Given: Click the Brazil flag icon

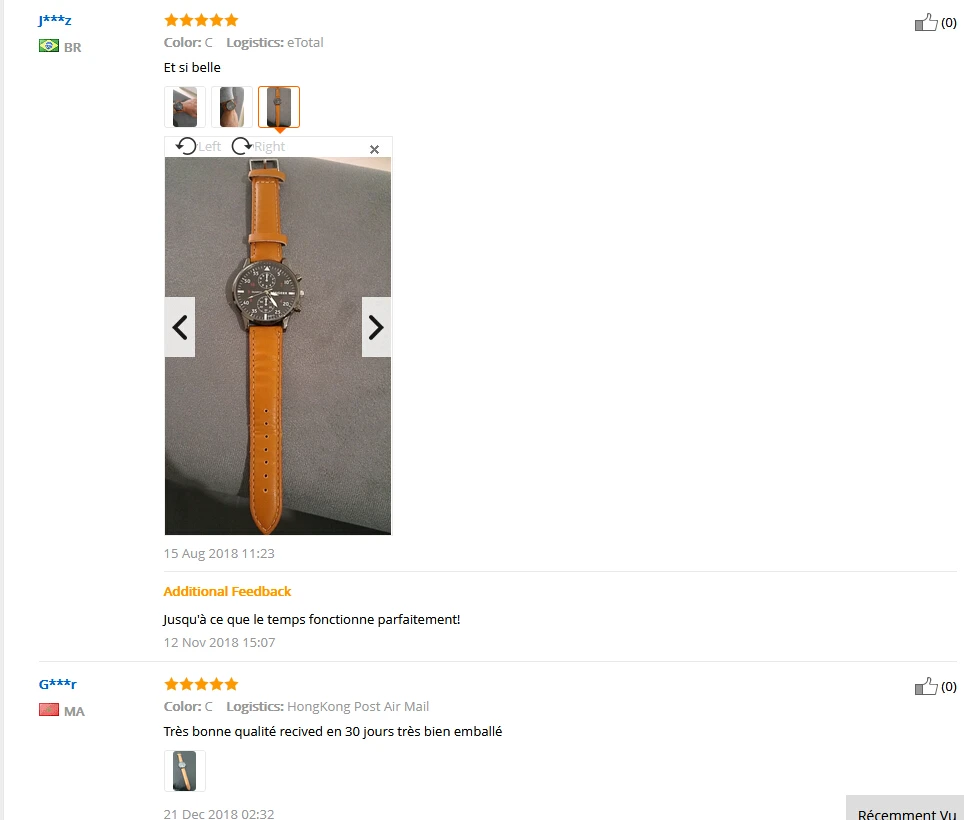Looking at the screenshot, I should point(49,46).
